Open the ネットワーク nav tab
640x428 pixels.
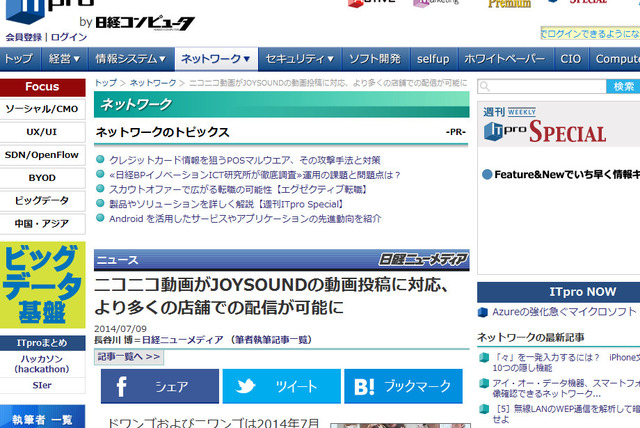(216, 59)
